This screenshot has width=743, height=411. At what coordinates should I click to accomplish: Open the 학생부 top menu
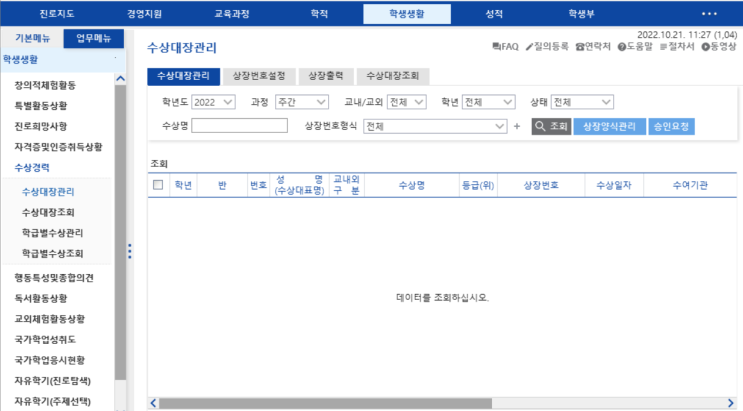coord(581,14)
